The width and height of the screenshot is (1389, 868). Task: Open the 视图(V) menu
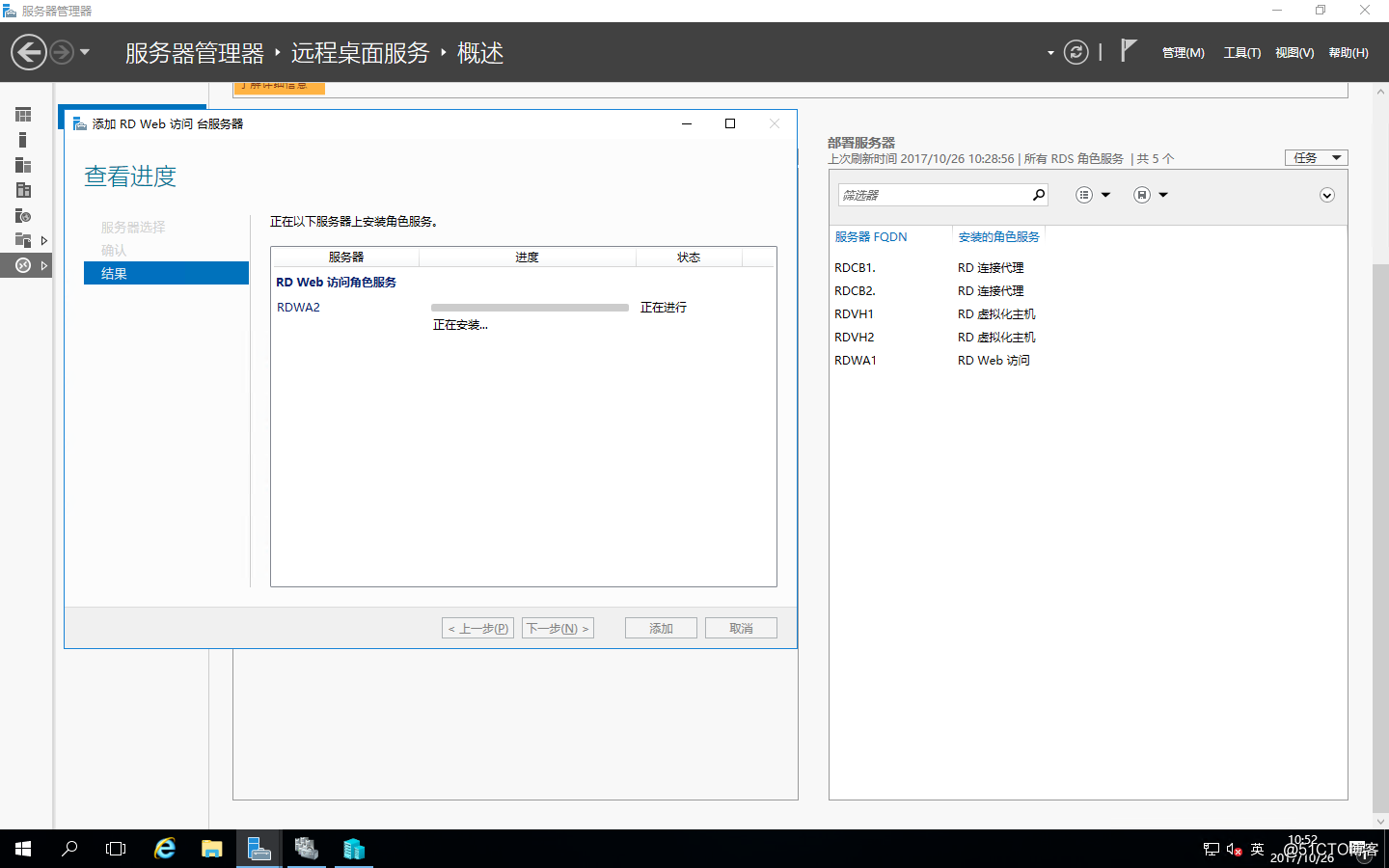coord(1294,53)
